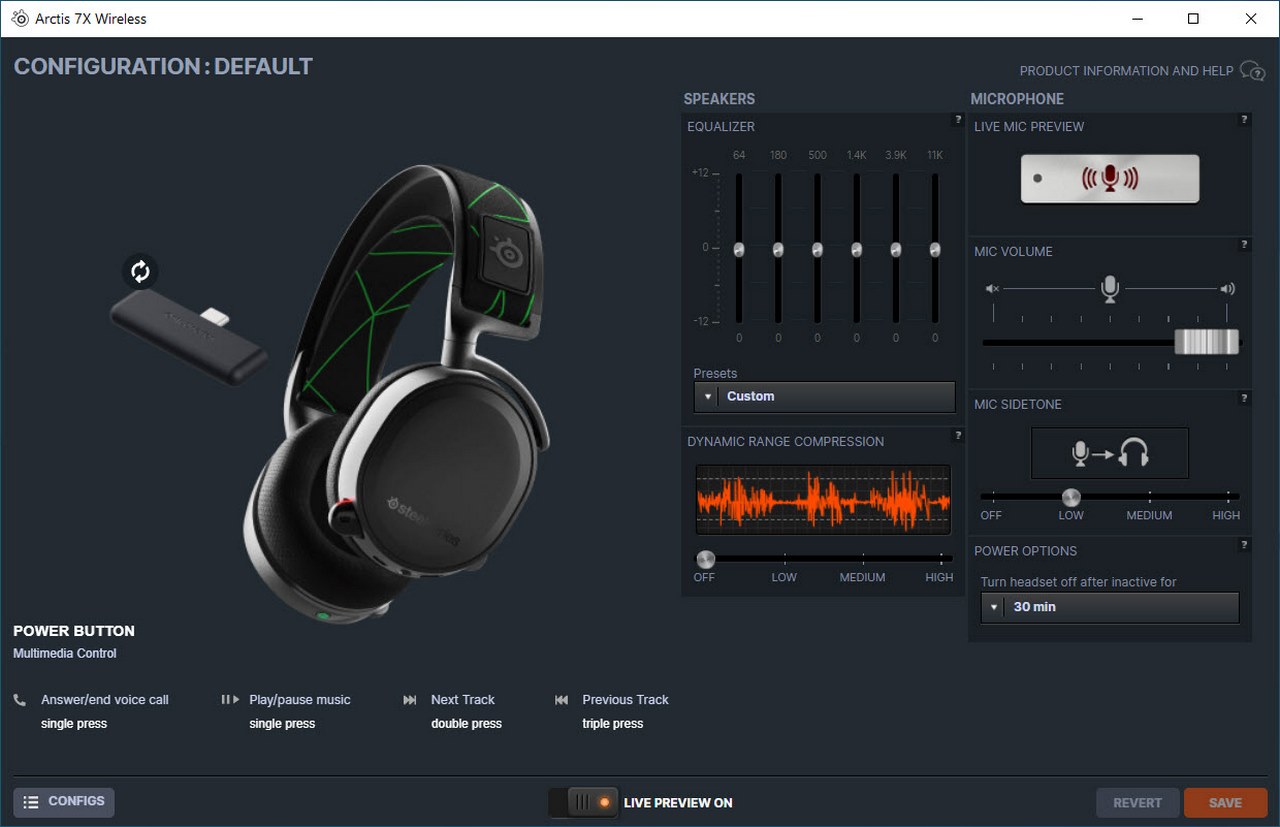Screen dimensions: 1280x827
Task: Toggle the Live Mic Preview button
Action: 1110,179
